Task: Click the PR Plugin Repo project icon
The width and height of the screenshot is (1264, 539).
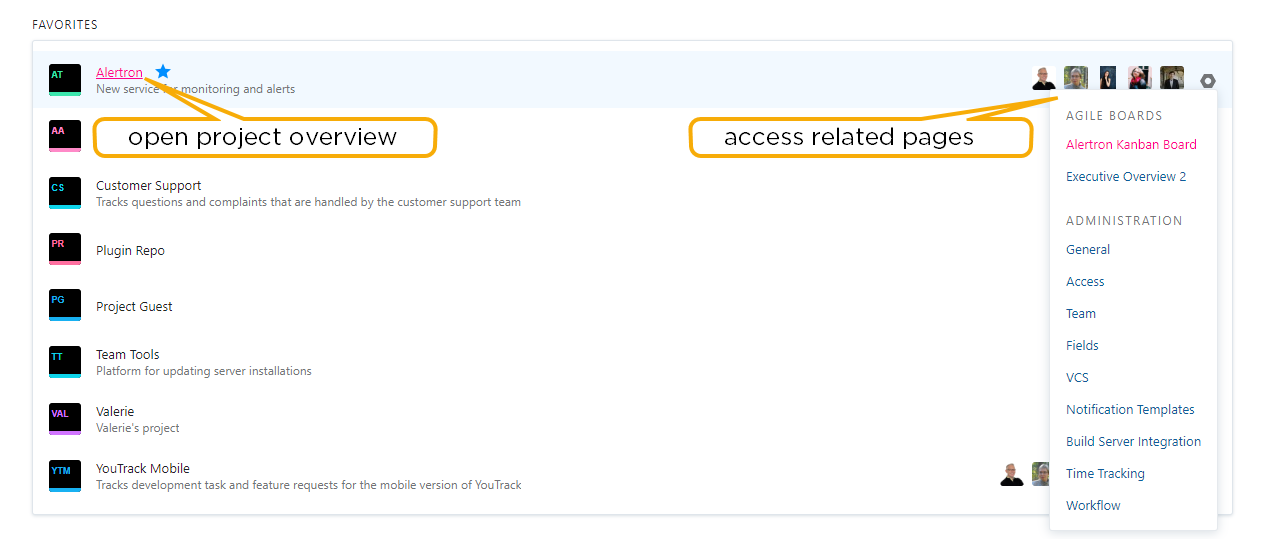Action: 65,250
